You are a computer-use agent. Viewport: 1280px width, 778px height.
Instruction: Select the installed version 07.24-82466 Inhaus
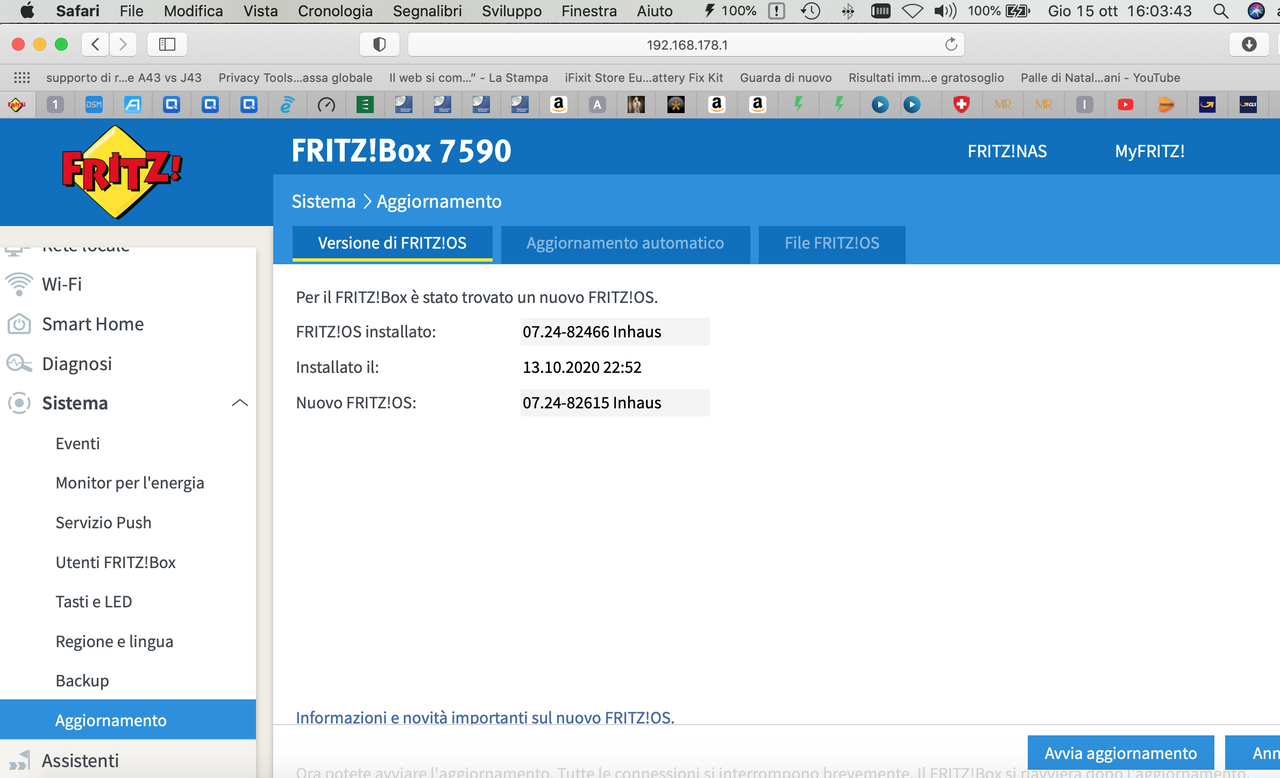pyautogui.click(x=615, y=332)
